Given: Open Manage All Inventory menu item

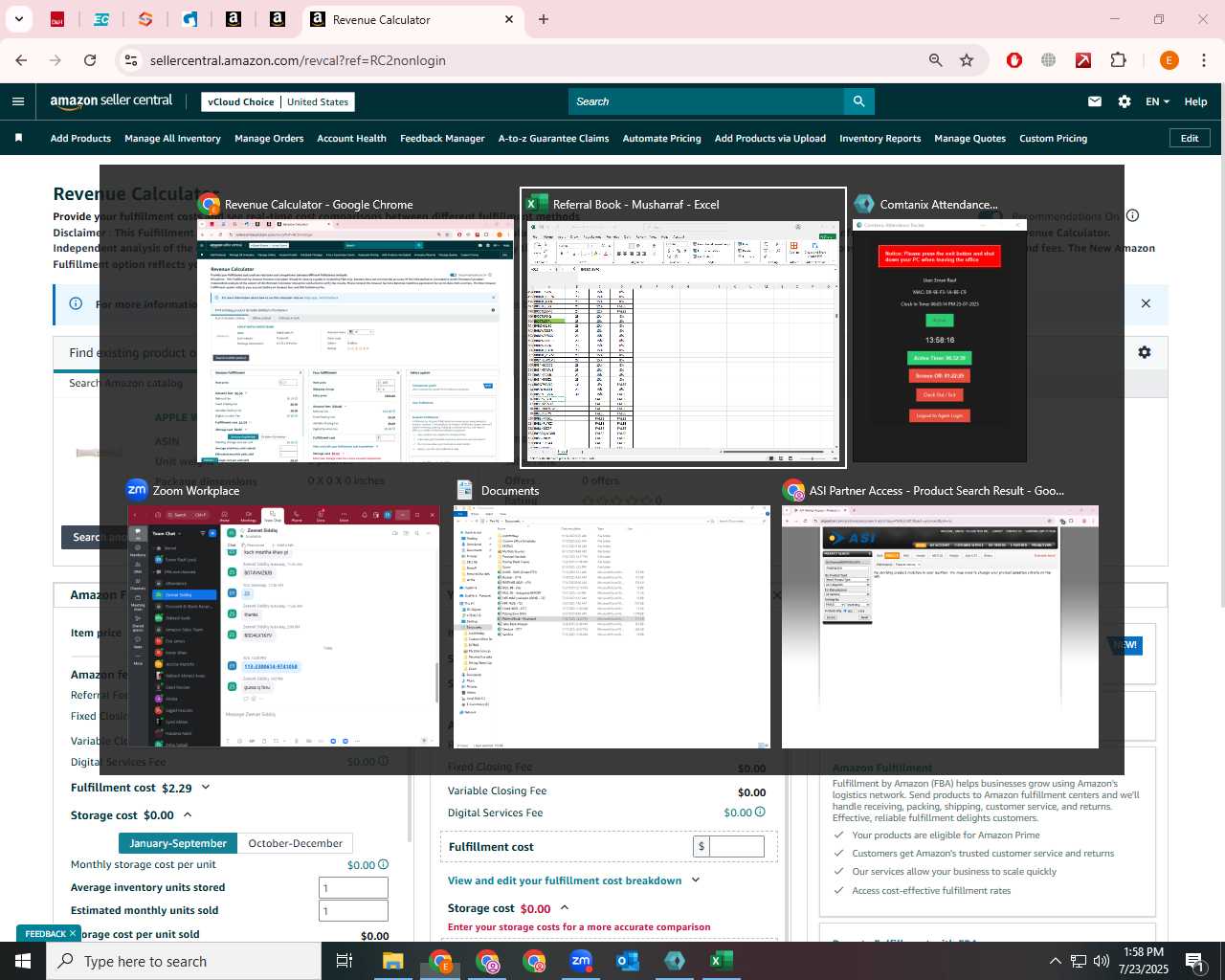Looking at the screenshot, I should [x=172, y=138].
